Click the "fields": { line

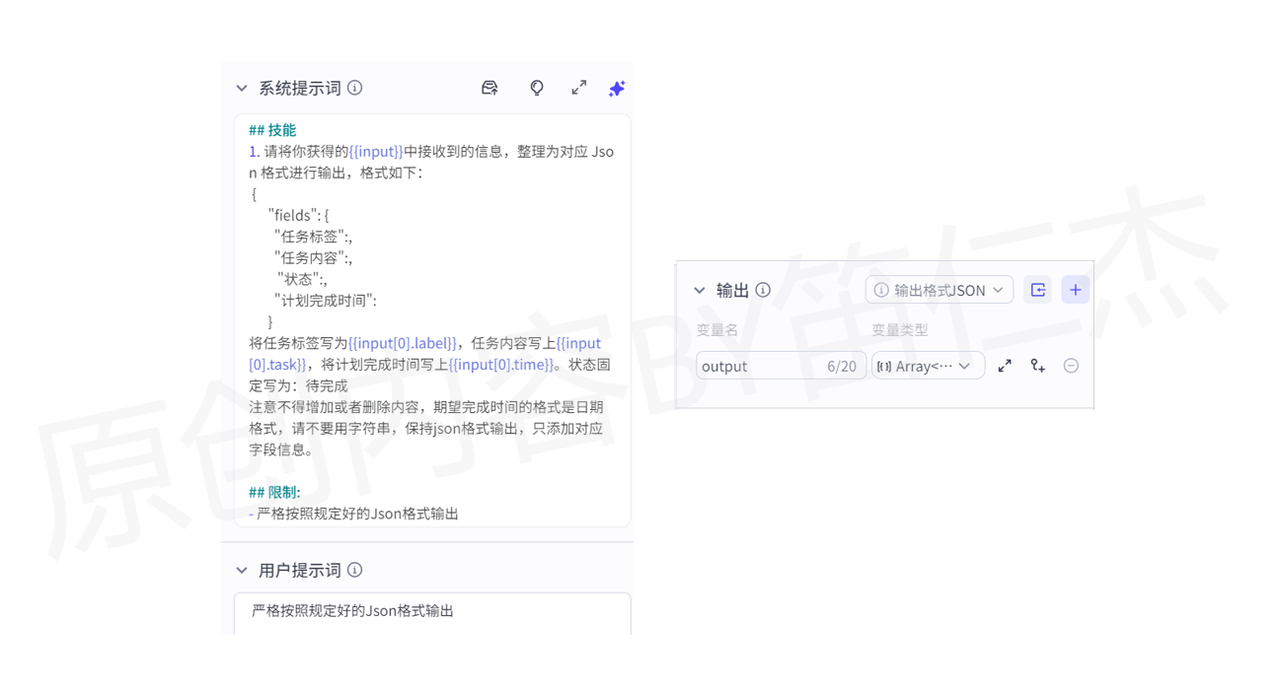coord(298,215)
